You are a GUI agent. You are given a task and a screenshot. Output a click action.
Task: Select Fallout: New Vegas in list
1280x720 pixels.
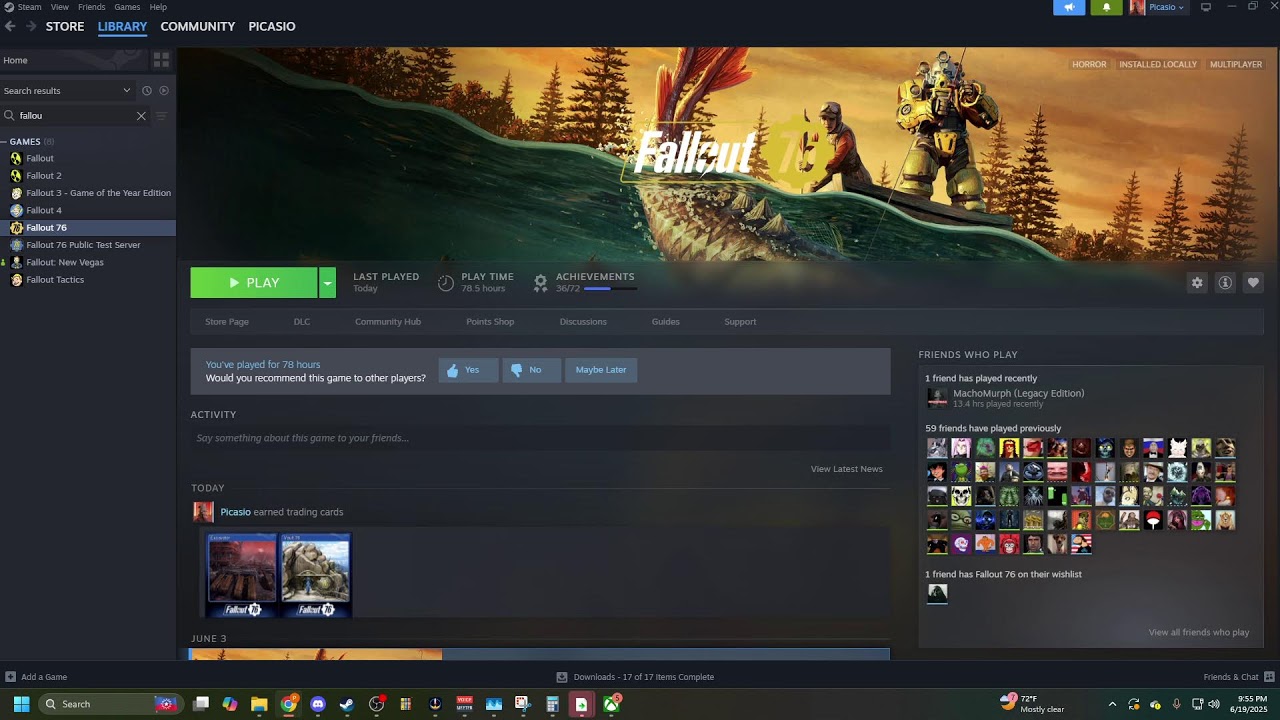(x=88, y=262)
